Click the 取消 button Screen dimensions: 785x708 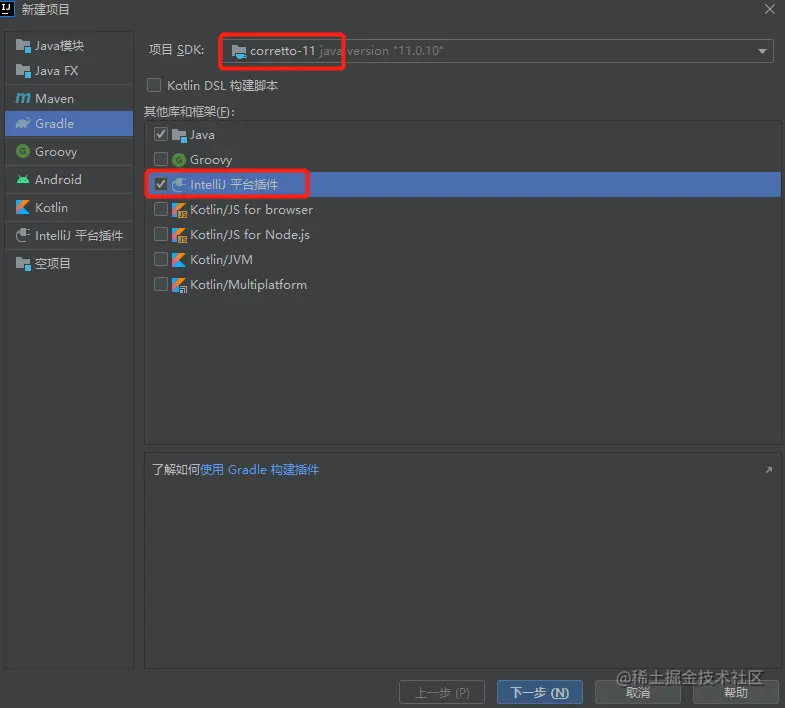[638, 692]
